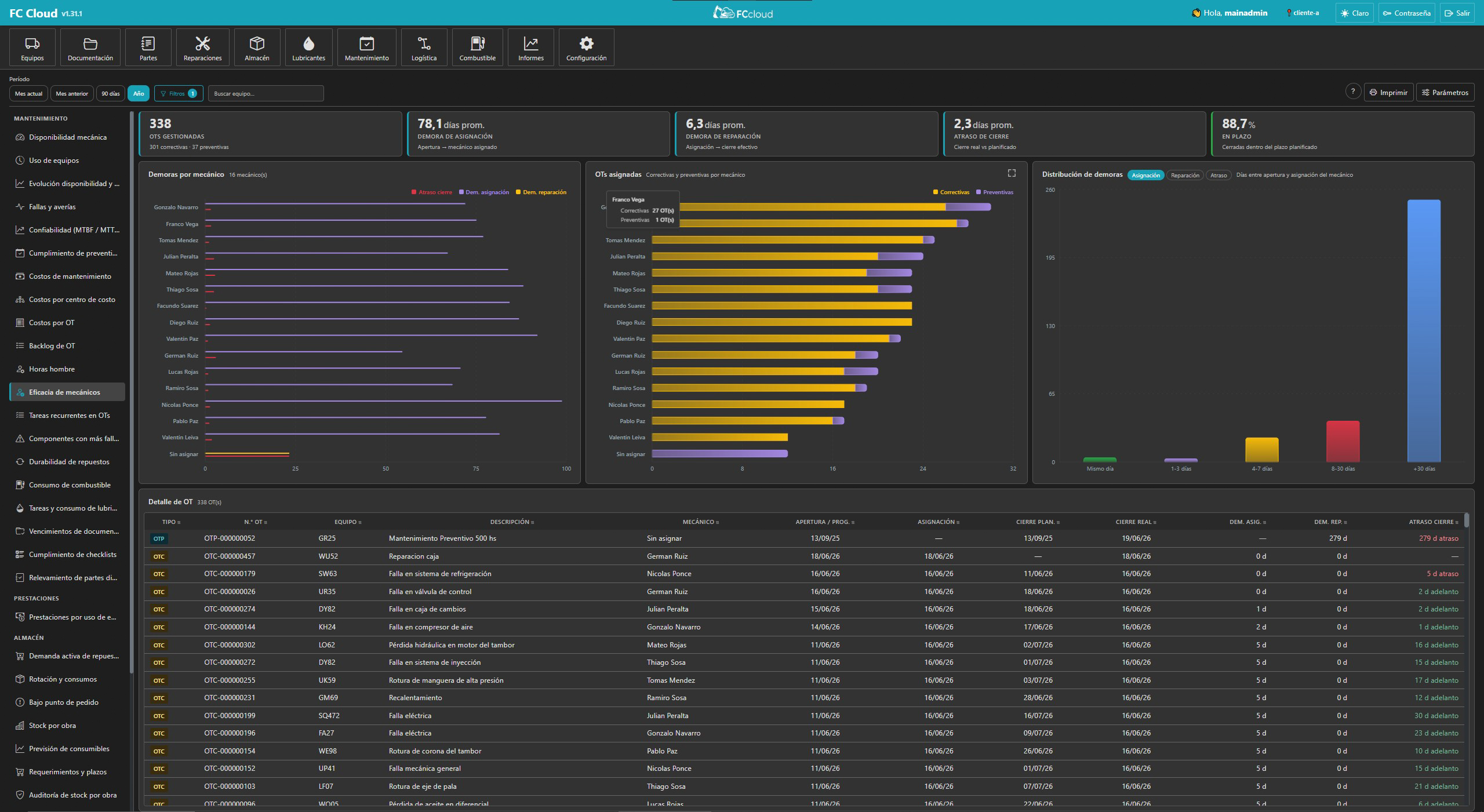Screen dimensions: 1484x812
Task: Sort the table by Atraso cierre column
Action: coord(1434,522)
